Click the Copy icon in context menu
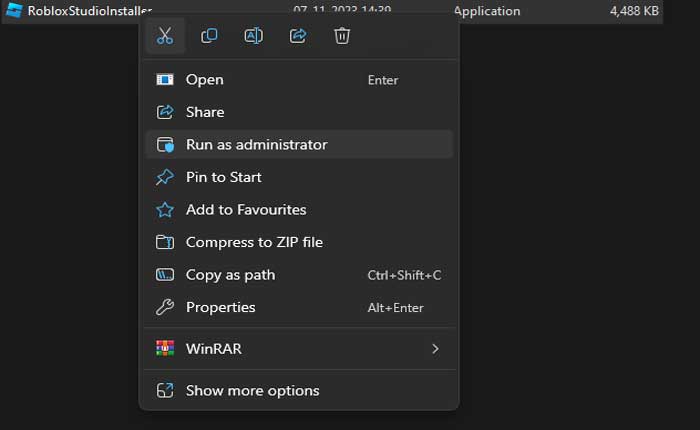Viewport: 700px width, 430px height. 209,36
